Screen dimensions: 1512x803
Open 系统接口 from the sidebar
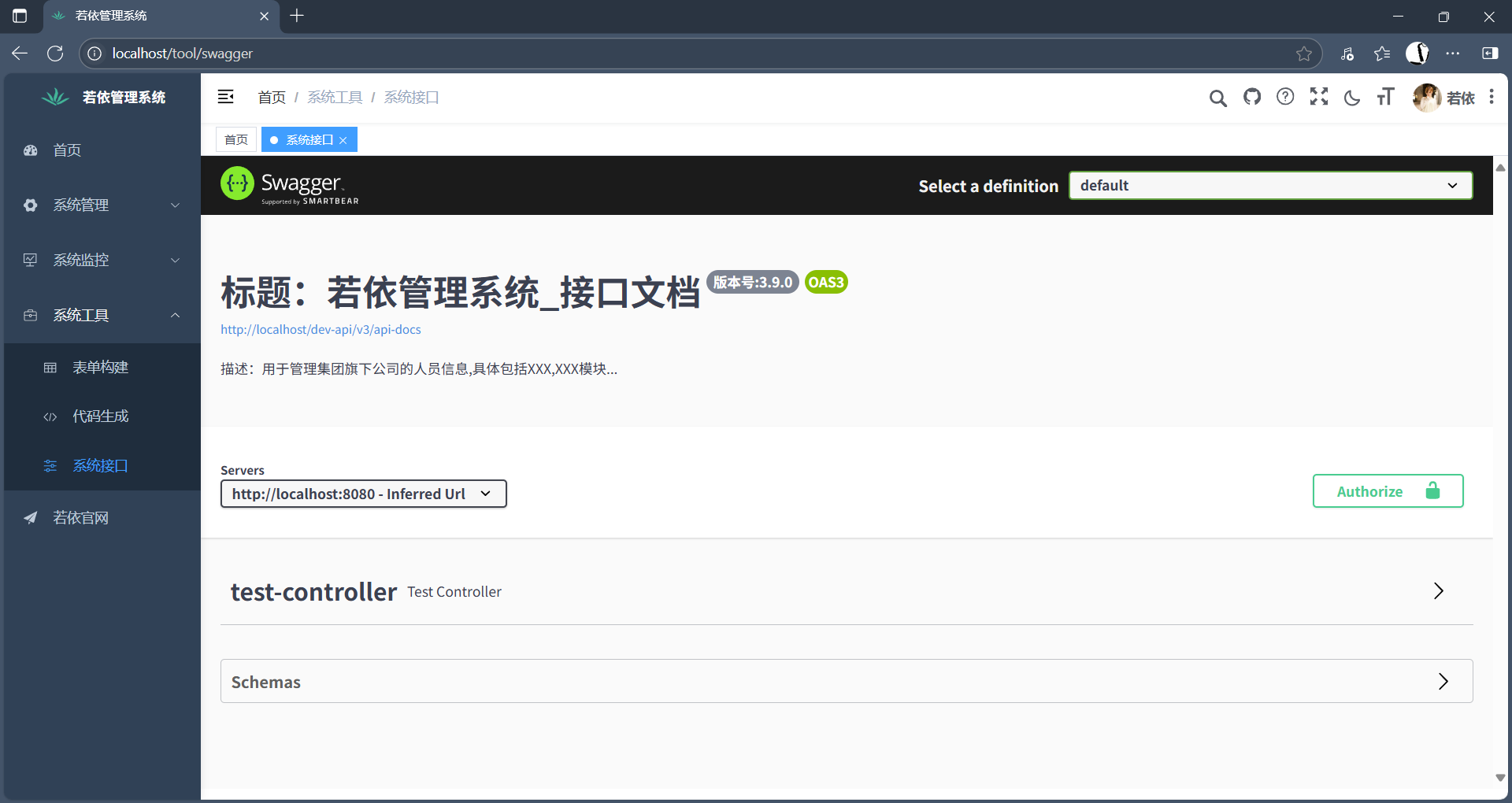pos(102,466)
